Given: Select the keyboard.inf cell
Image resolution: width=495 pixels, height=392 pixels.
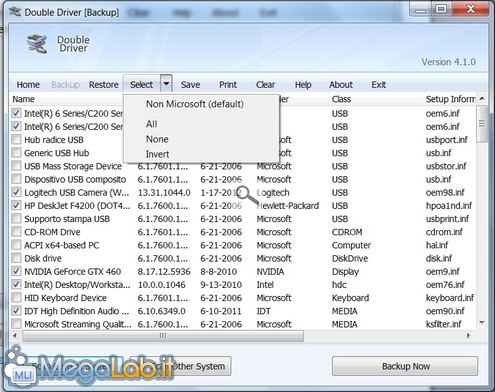Looking at the screenshot, I should coord(450,298).
